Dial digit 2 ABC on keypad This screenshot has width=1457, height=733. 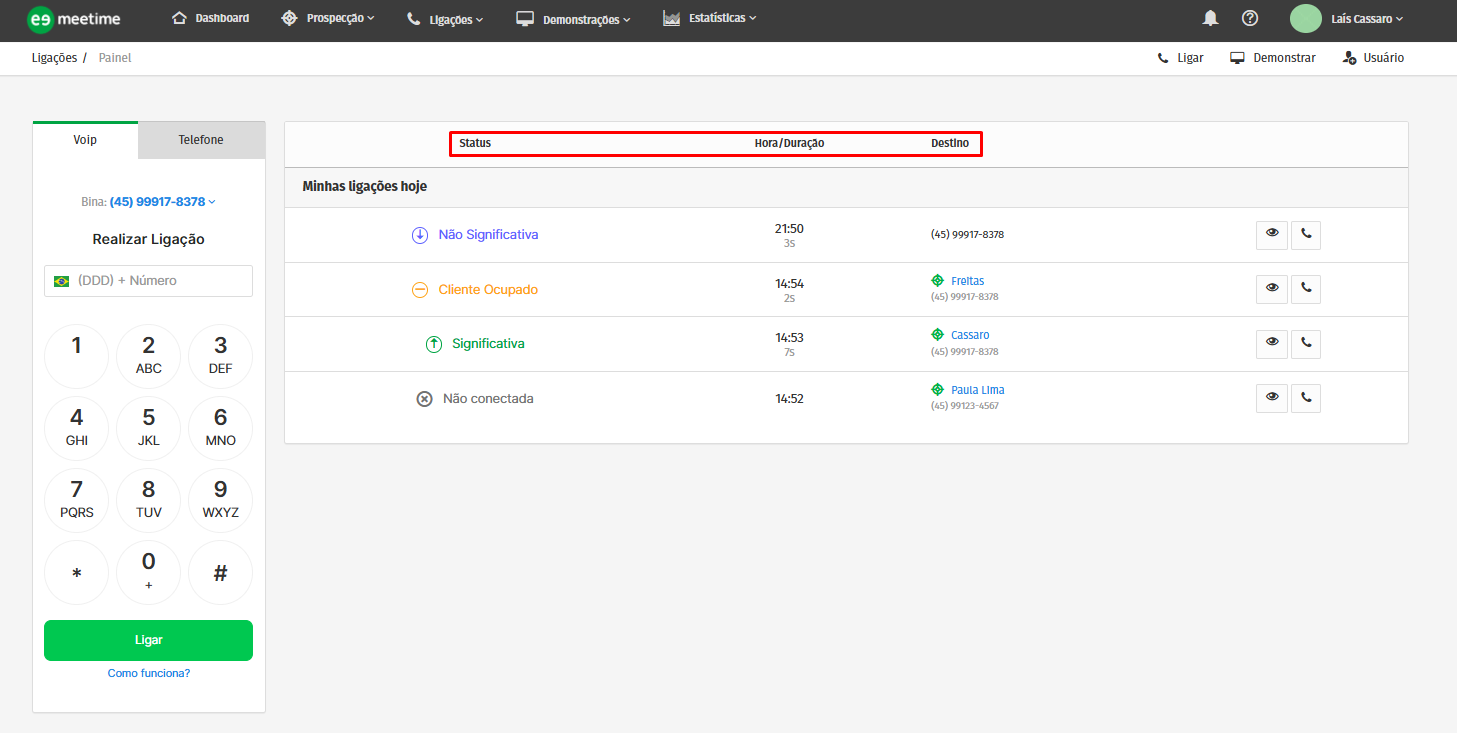click(149, 356)
